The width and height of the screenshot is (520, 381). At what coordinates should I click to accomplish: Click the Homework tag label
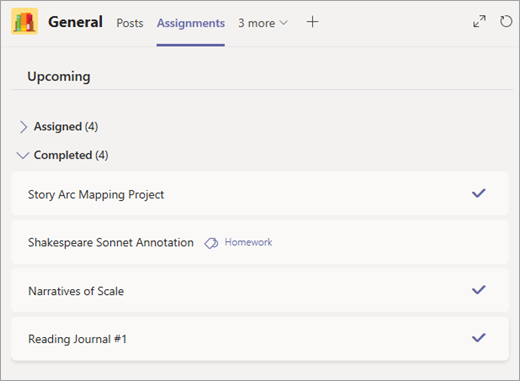point(248,242)
